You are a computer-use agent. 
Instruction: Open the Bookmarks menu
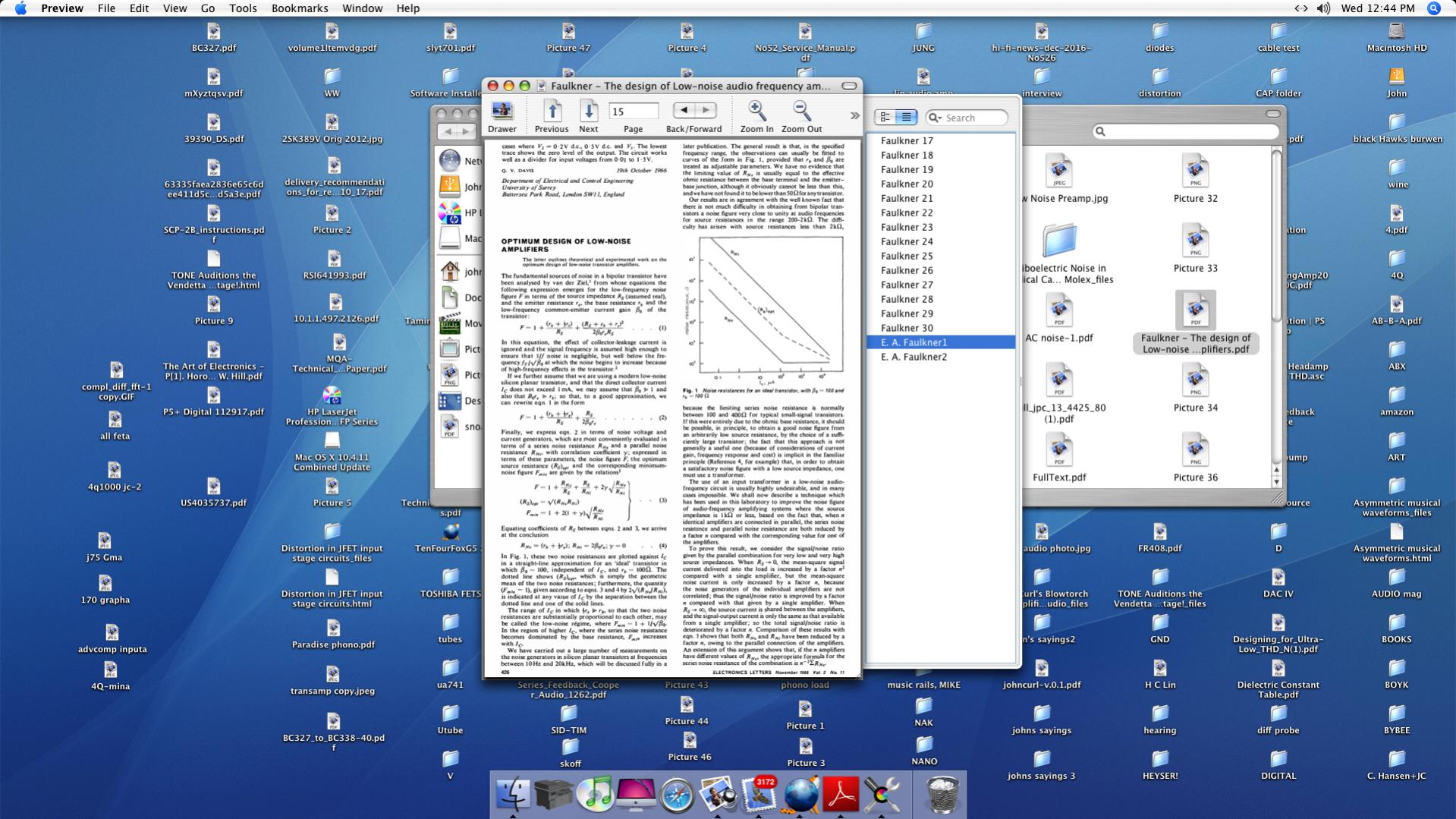pyautogui.click(x=300, y=8)
